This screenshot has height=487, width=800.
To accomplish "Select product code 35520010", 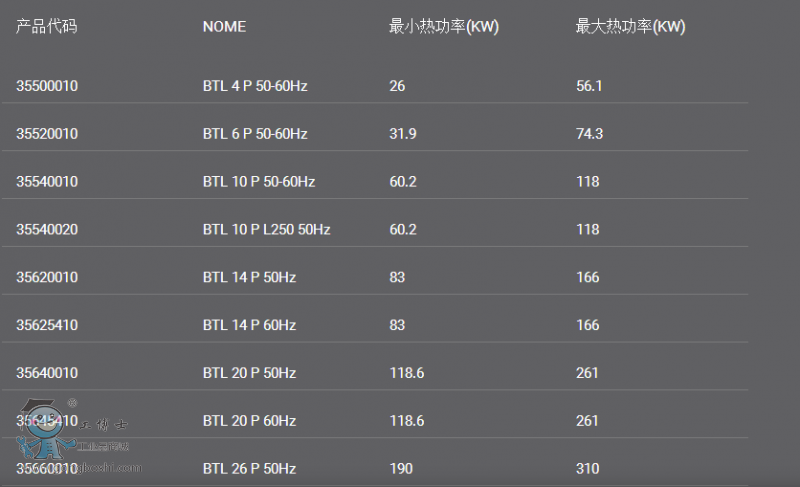I will click(x=47, y=134).
